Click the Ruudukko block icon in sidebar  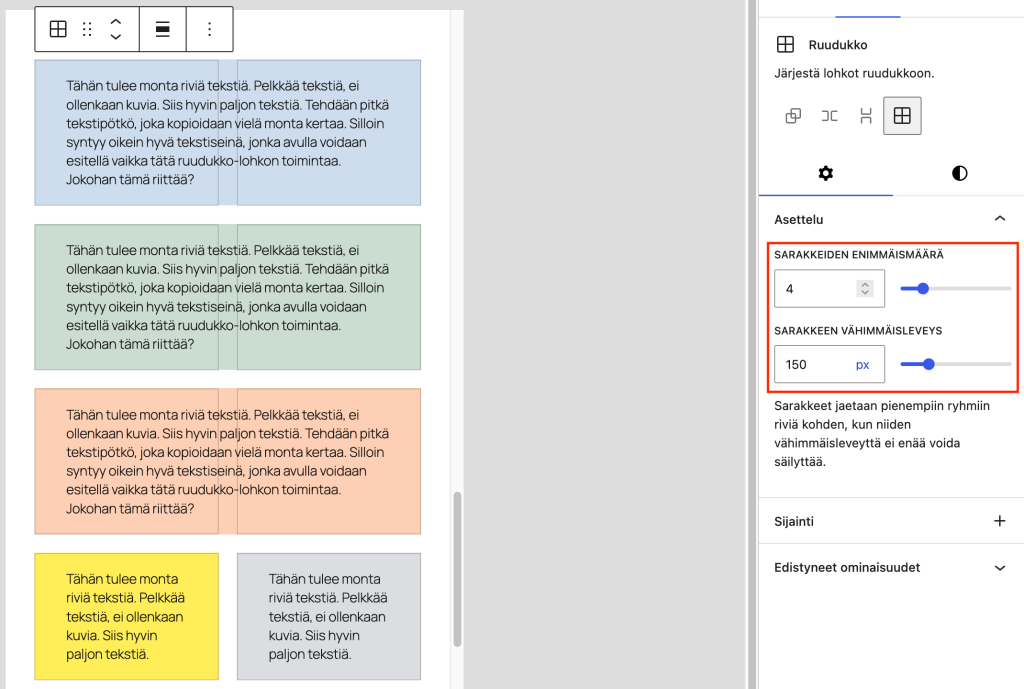(785, 44)
